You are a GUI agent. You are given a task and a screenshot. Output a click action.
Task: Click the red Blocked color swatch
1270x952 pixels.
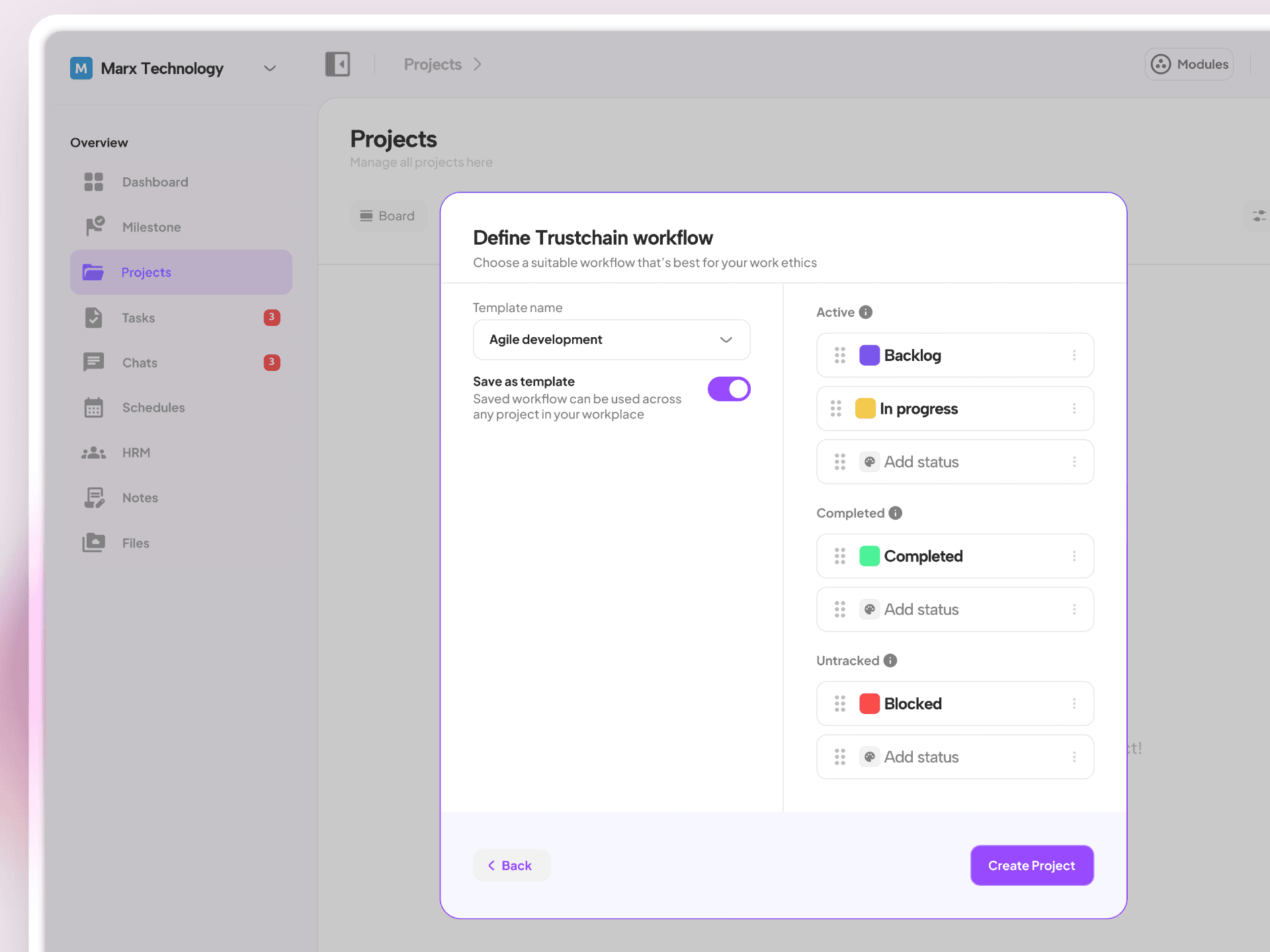coord(869,704)
